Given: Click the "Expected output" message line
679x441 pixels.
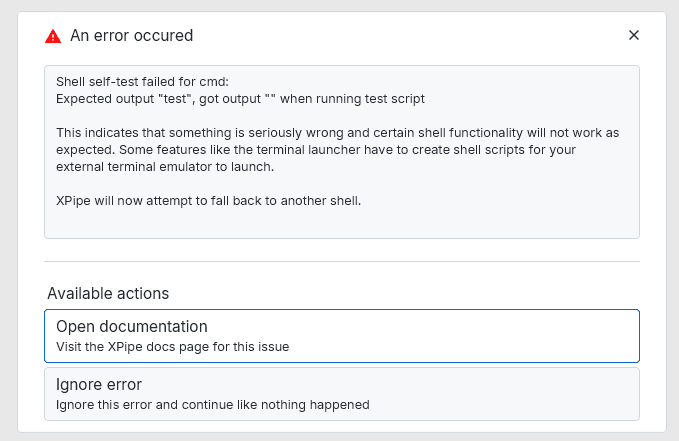Looking at the screenshot, I should point(240,98).
